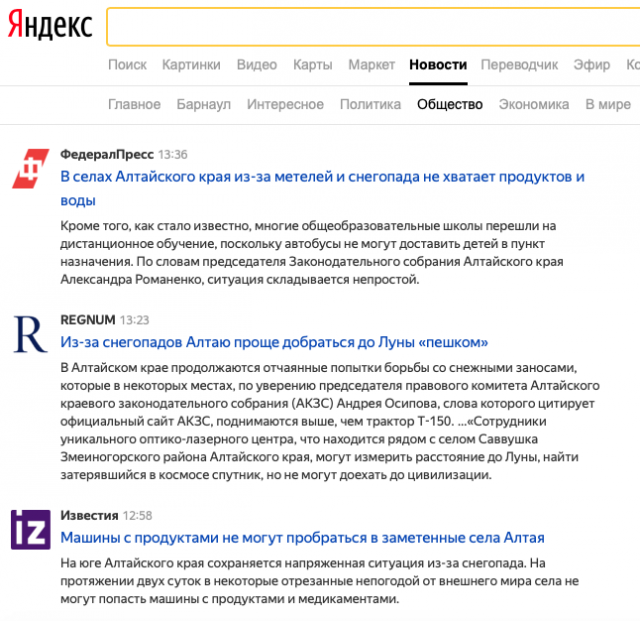Focus the Yandex search input field

(372, 26)
